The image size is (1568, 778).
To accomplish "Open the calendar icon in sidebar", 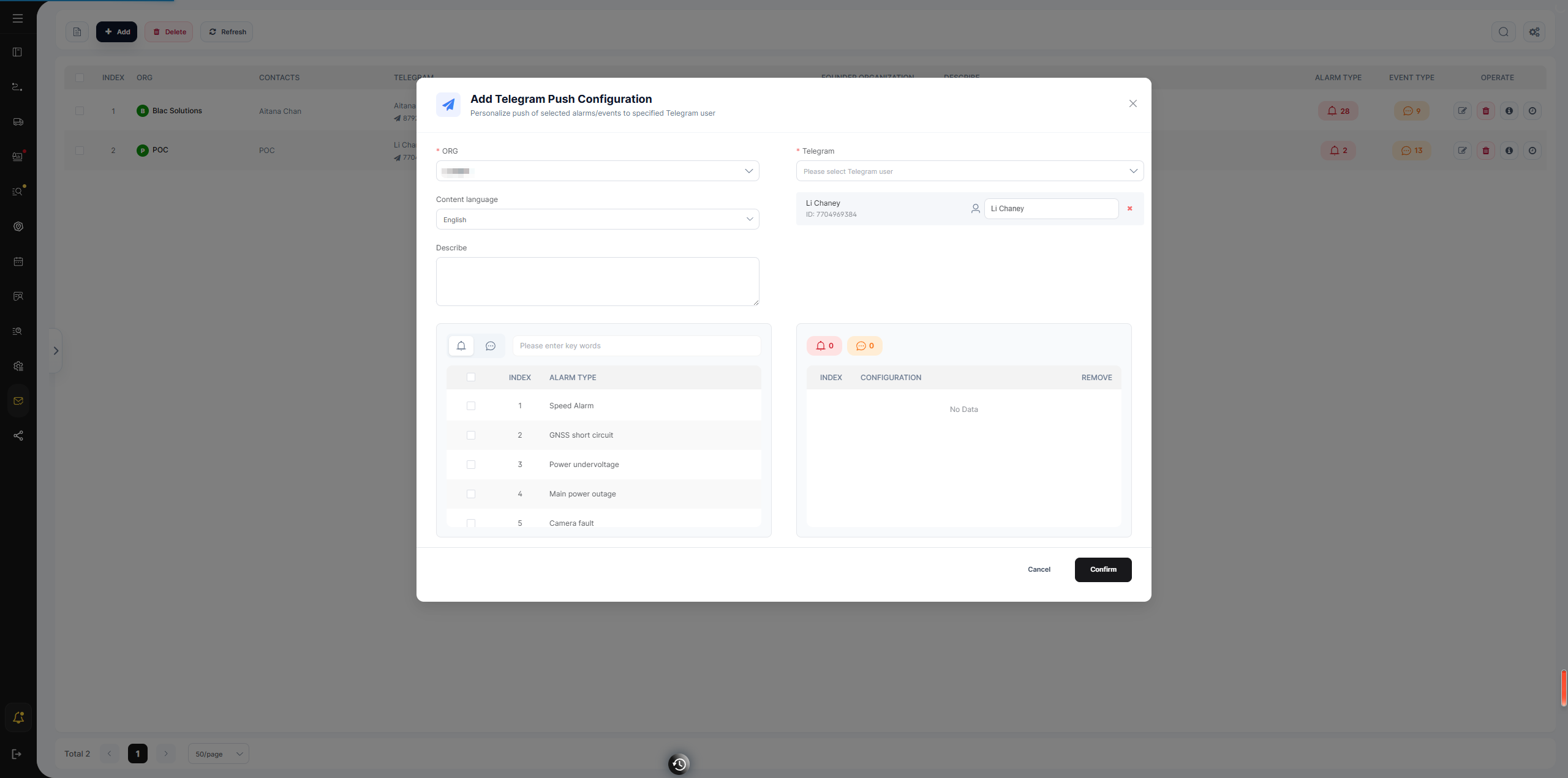I will coord(18,261).
